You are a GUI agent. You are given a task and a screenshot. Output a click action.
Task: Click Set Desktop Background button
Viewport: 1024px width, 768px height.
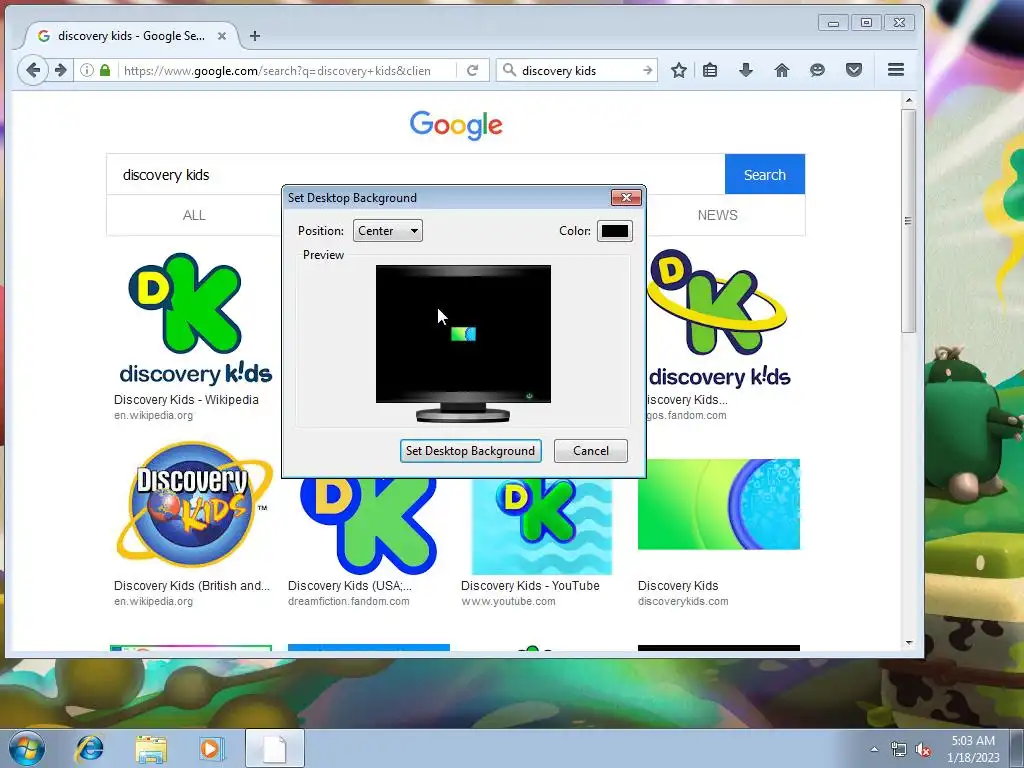click(x=470, y=451)
